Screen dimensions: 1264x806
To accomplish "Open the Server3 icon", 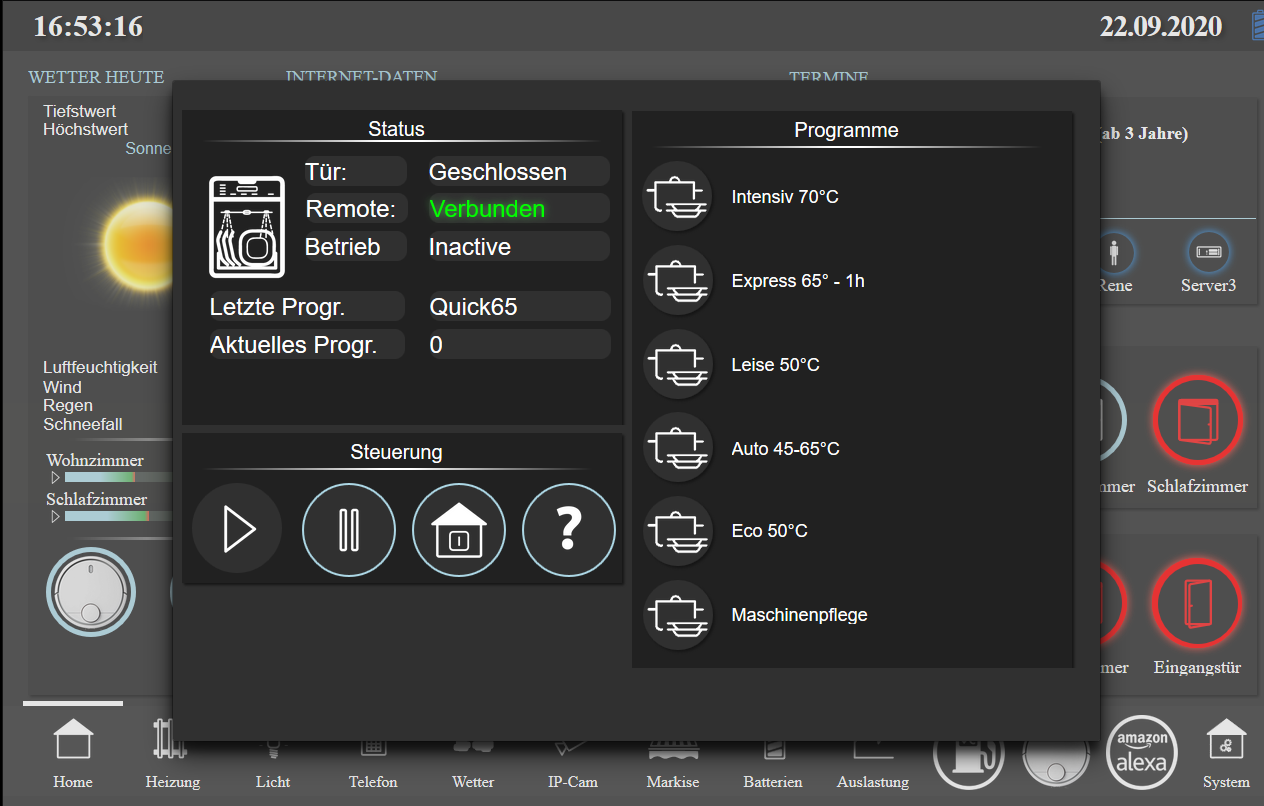I will (x=1208, y=252).
